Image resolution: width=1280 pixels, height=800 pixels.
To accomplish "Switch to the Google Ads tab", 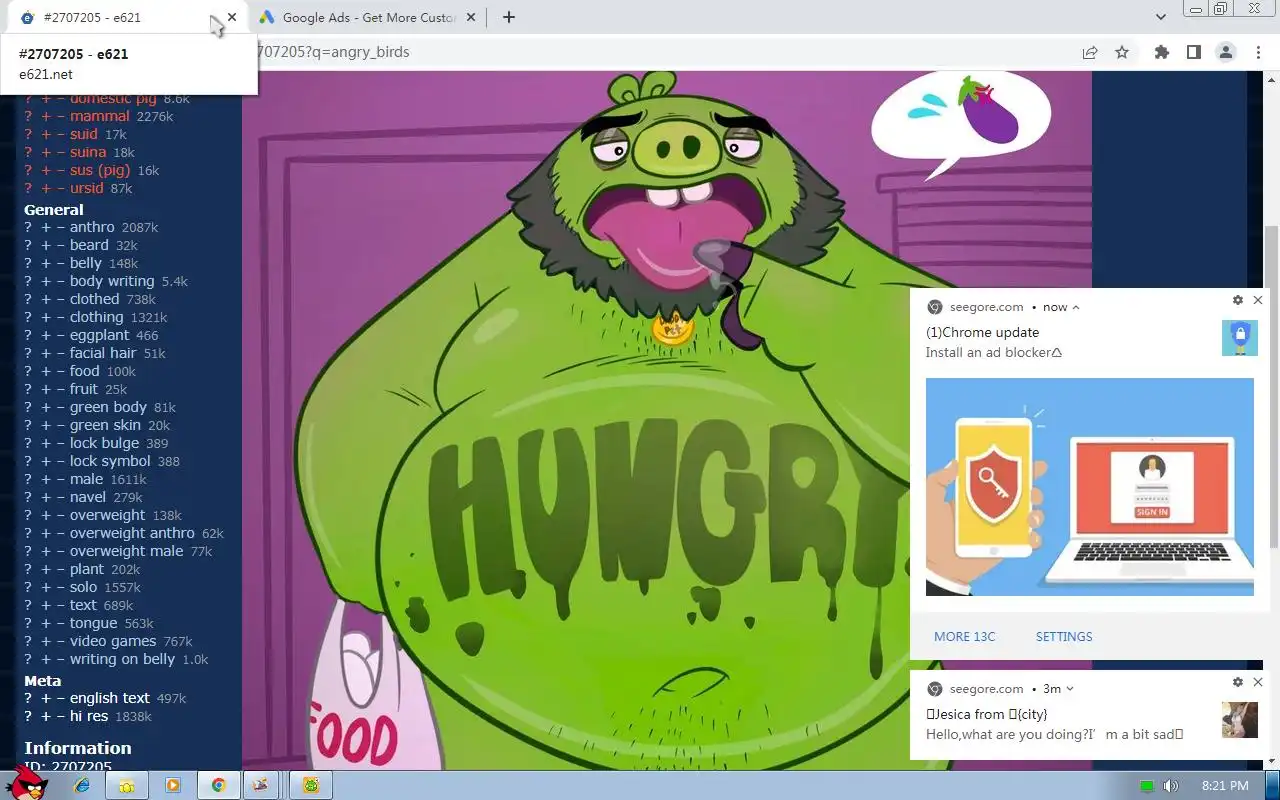I will (x=369, y=17).
